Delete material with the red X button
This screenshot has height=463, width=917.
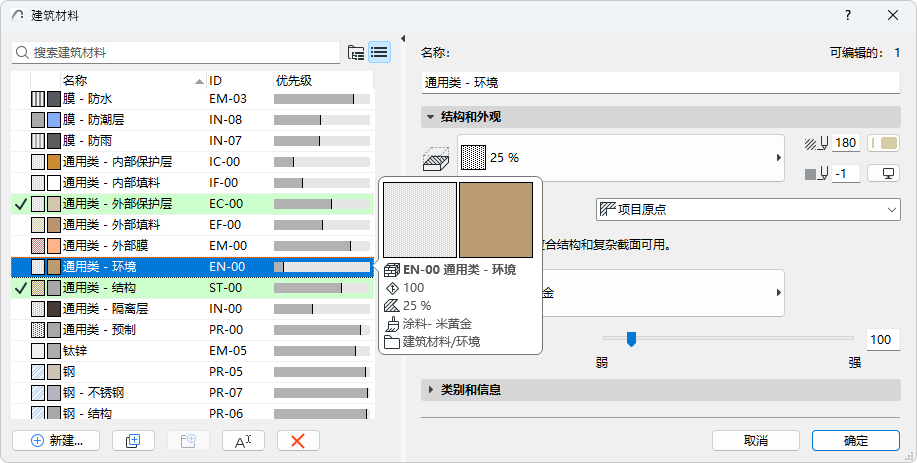pyautogui.click(x=297, y=440)
